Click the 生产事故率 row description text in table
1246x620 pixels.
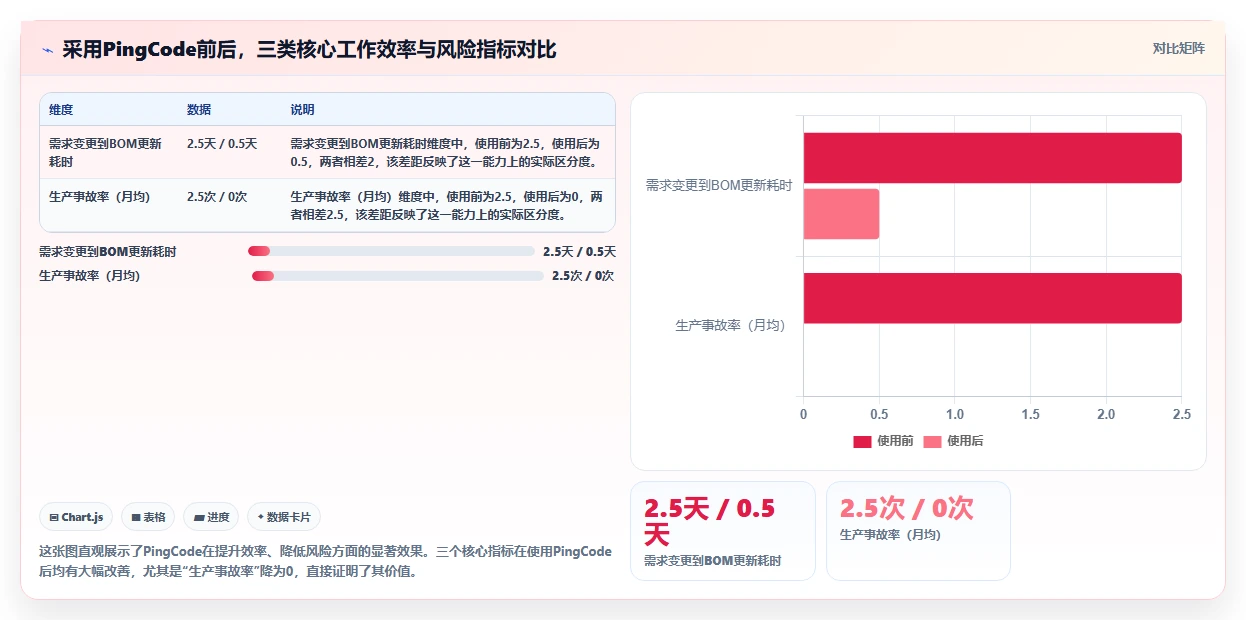(x=447, y=205)
